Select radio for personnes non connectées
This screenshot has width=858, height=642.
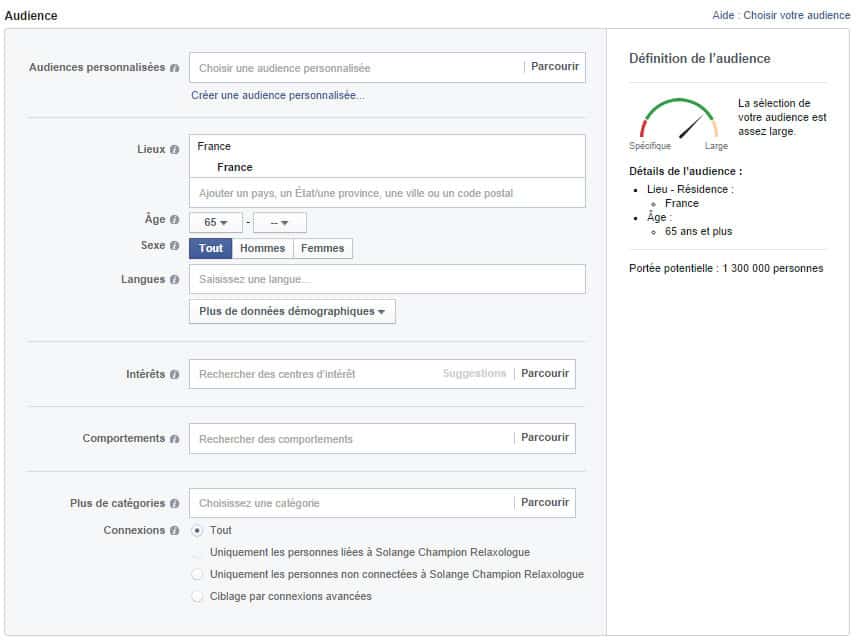(197, 575)
